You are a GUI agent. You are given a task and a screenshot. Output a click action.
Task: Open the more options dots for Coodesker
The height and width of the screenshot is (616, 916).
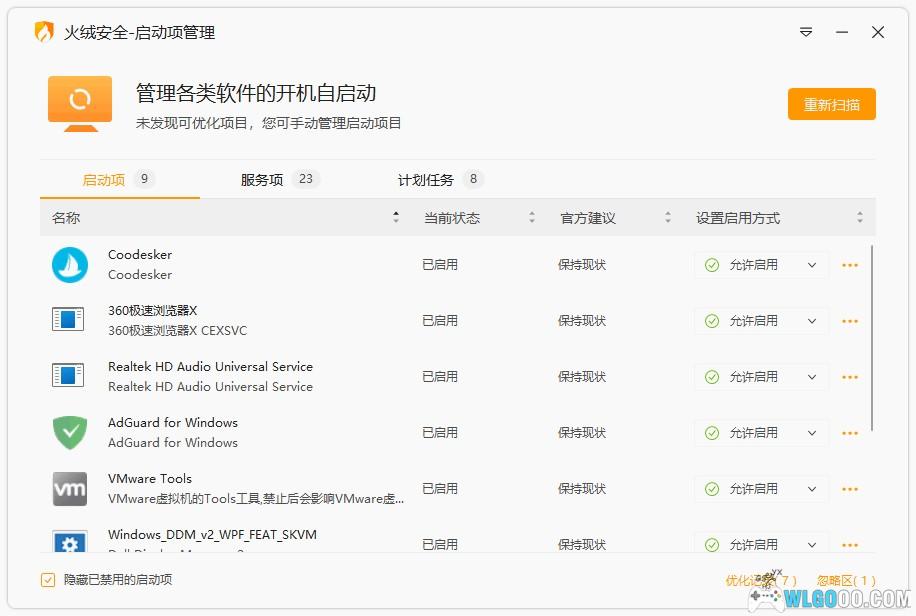pos(850,265)
